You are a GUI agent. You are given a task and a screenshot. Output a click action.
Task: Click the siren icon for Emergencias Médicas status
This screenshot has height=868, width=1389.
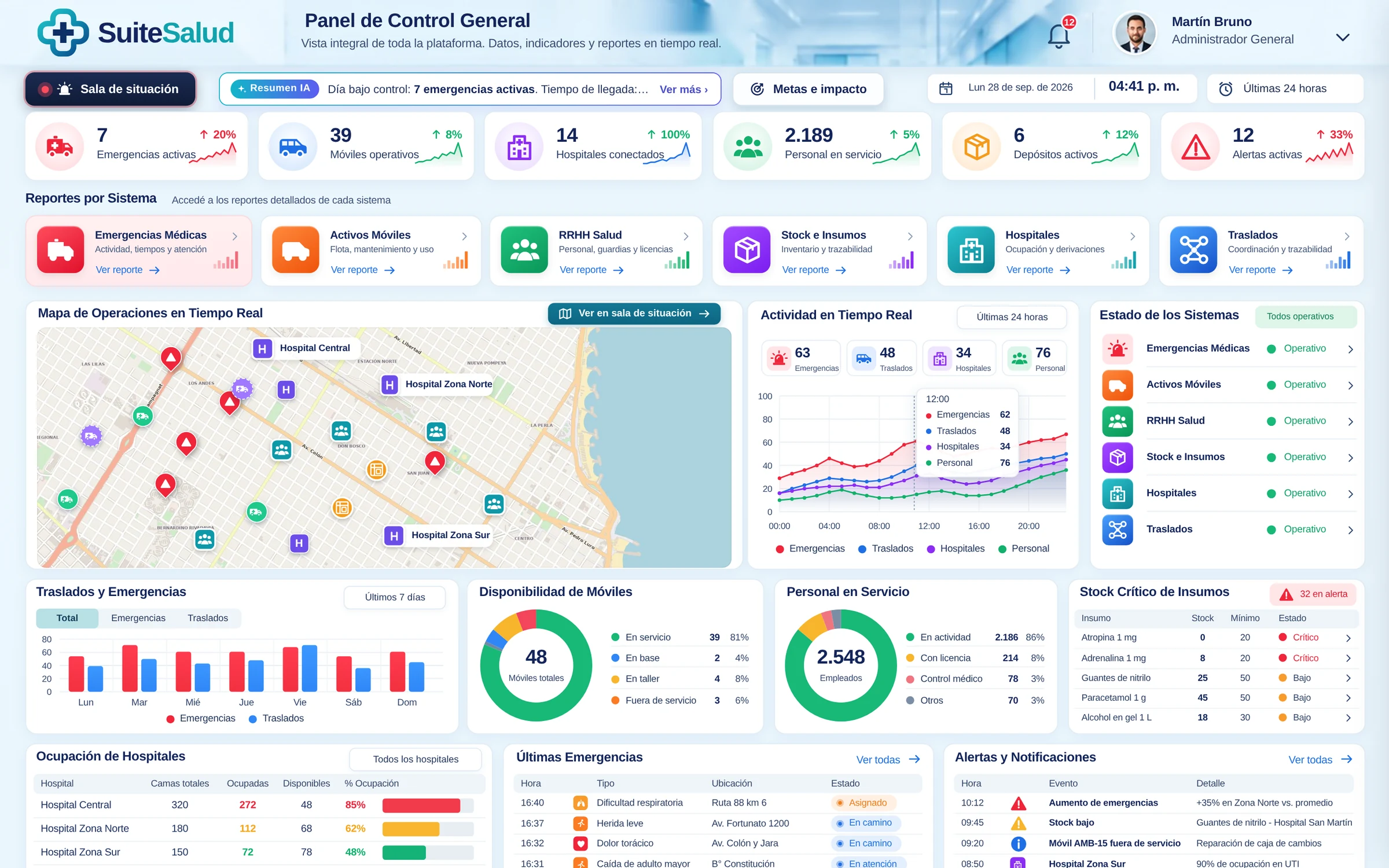click(1118, 348)
